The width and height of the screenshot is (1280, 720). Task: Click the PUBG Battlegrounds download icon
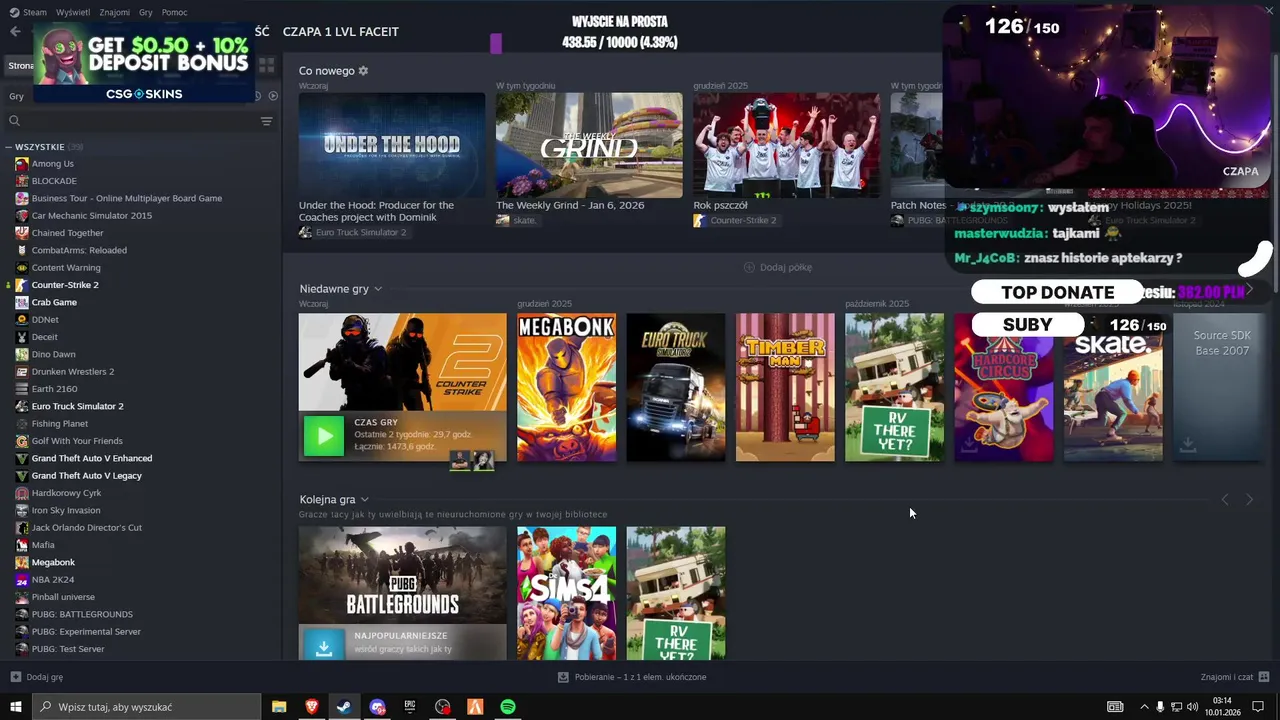pos(324,648)
